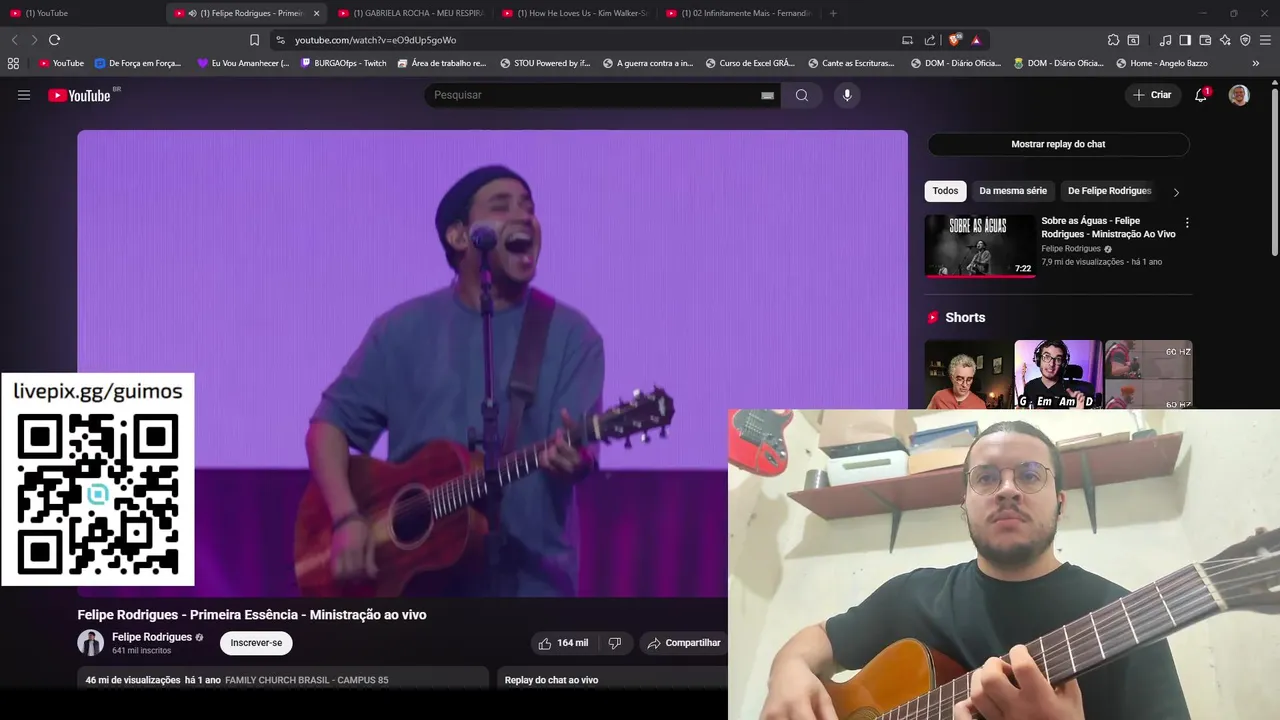
Task: Open the Criar create menu
Action: click(x=1152, y=95)
